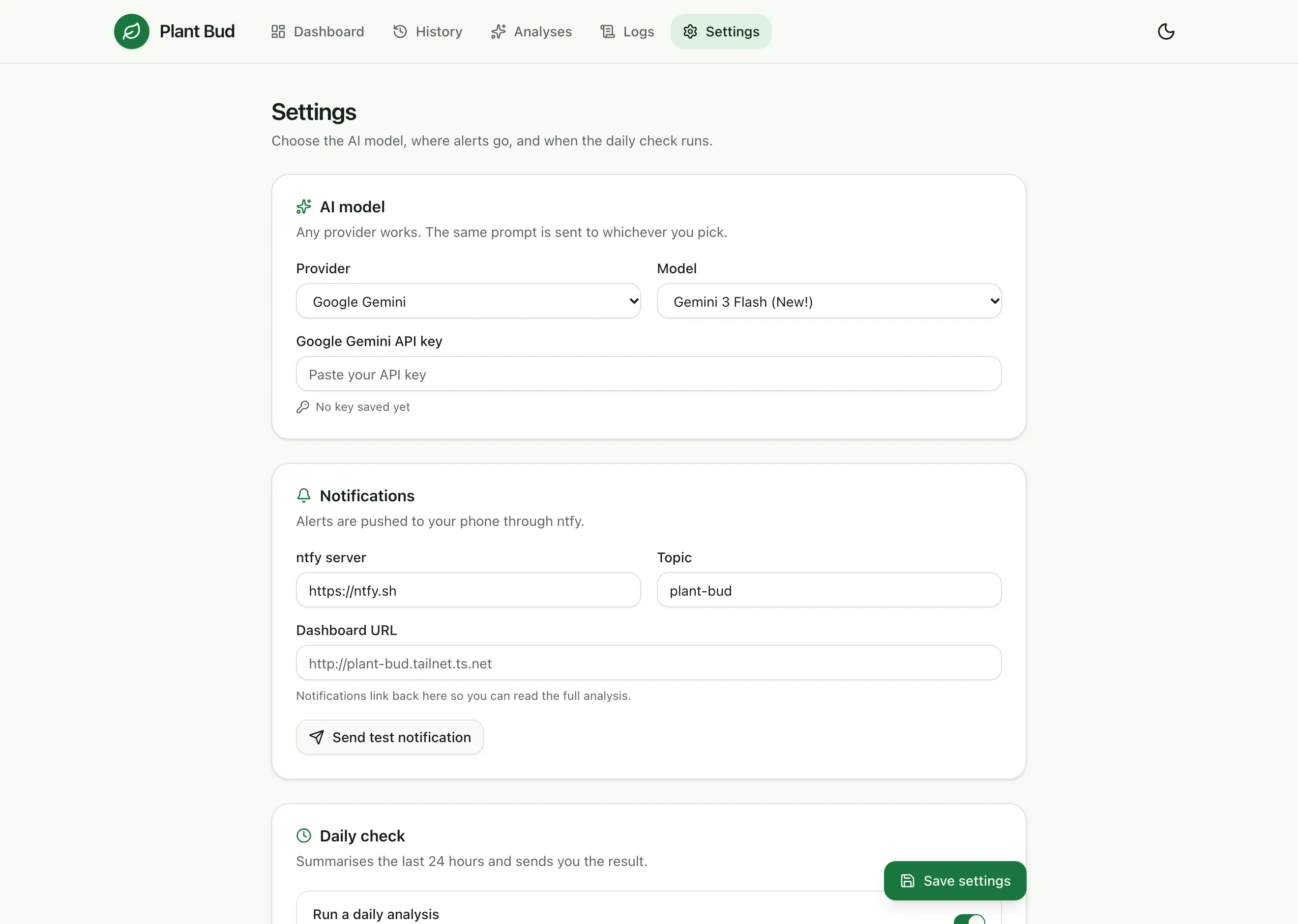
Task: Click the ntfy server input field
Action: pos(469,590)
